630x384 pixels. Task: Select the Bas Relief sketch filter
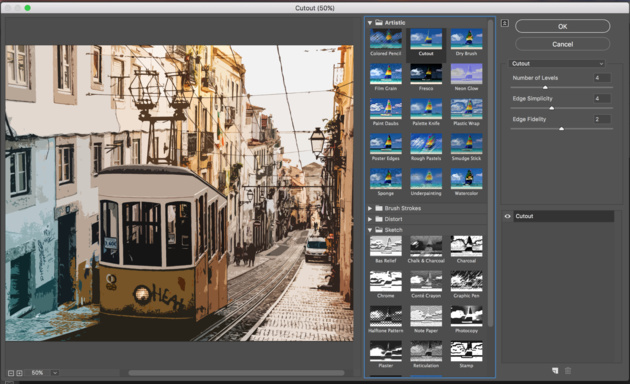[x=386, y=246]
